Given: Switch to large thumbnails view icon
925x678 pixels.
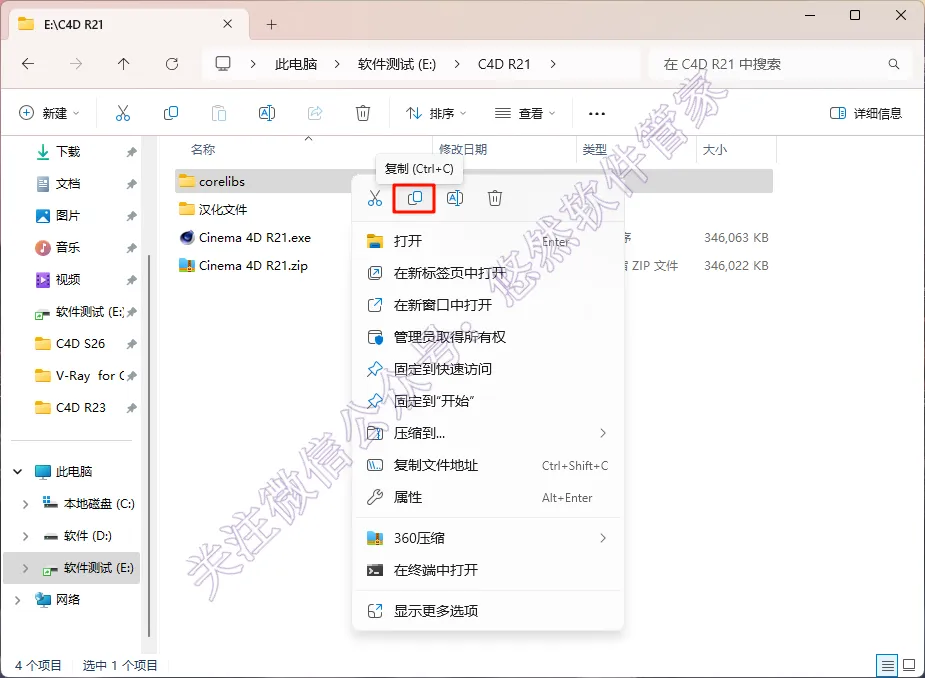Looking at the screenshot, I should (x=910, y=666).
